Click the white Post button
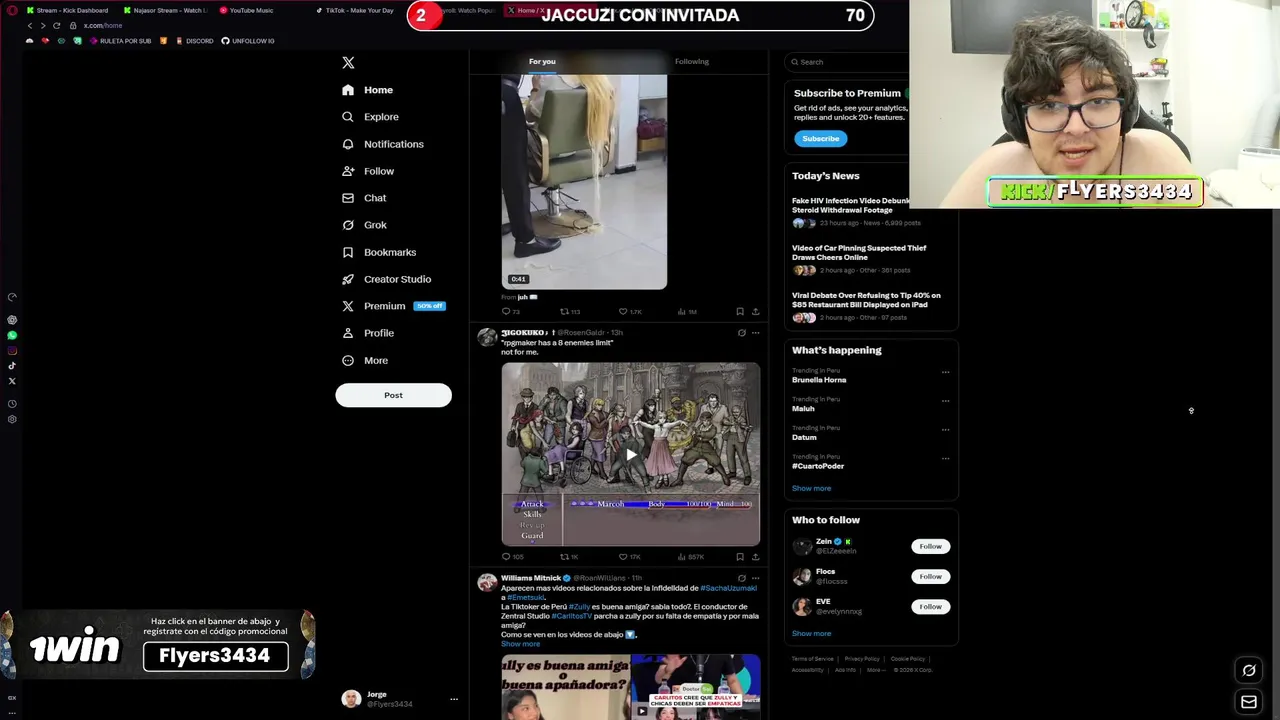This screenshot has width=1280, height=720. pos(393,395)
